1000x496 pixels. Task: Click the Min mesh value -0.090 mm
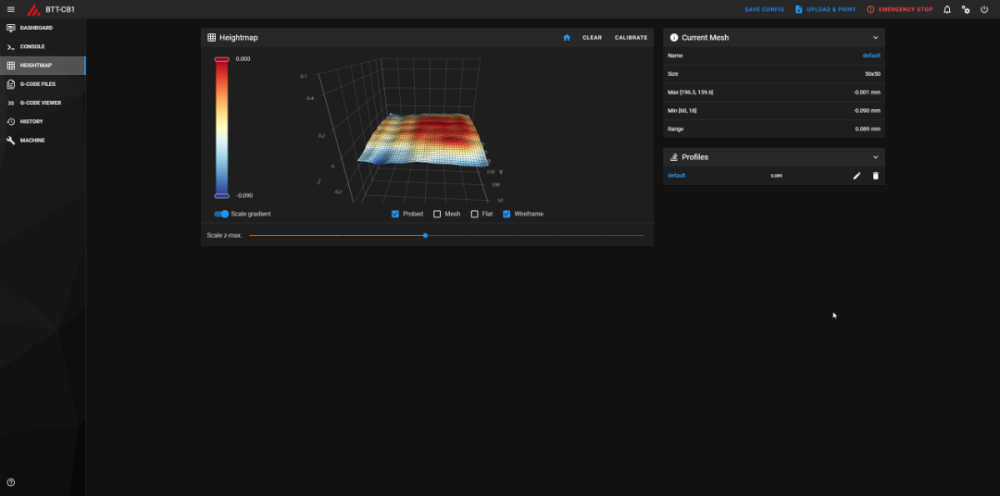click(x=867, y=111)
